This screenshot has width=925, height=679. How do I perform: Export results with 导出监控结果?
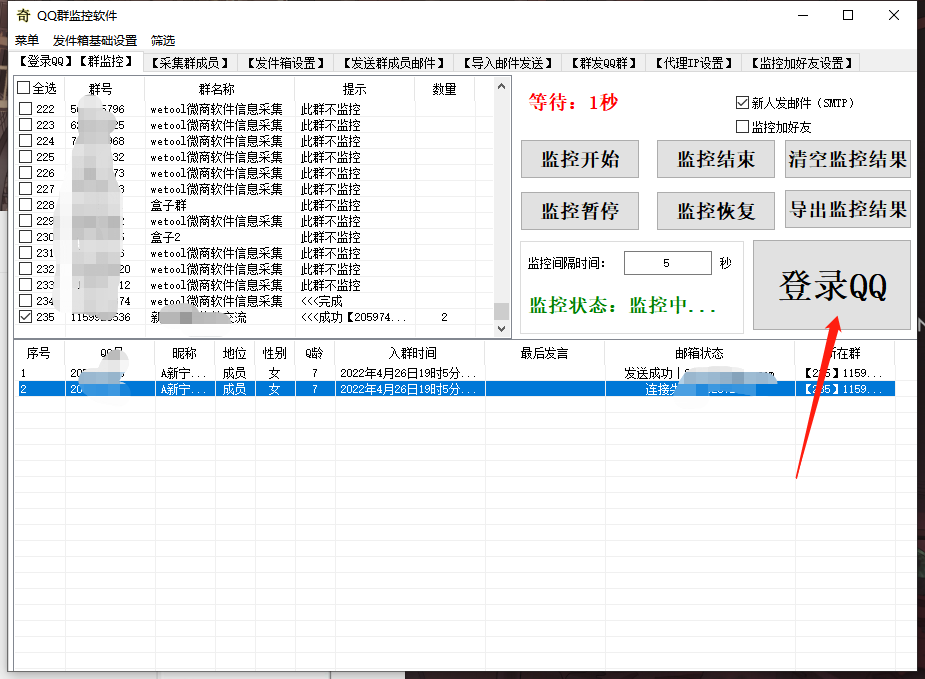(x=848, y=209)
